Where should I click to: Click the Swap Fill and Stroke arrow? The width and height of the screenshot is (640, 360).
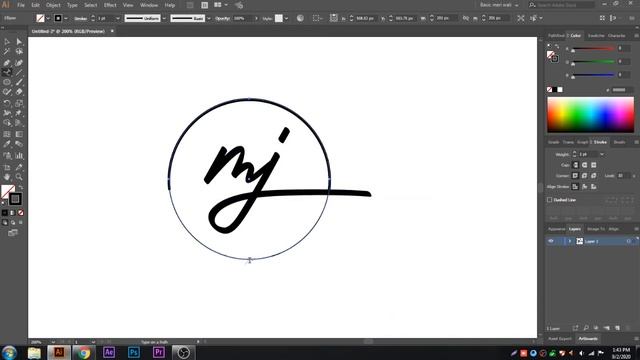coord(20,188)
